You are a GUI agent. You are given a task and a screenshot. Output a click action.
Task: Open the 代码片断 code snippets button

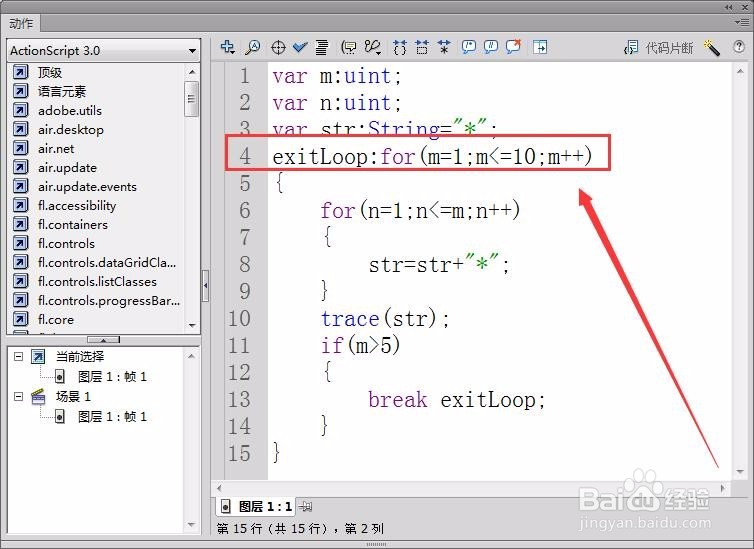pos(658,48)
